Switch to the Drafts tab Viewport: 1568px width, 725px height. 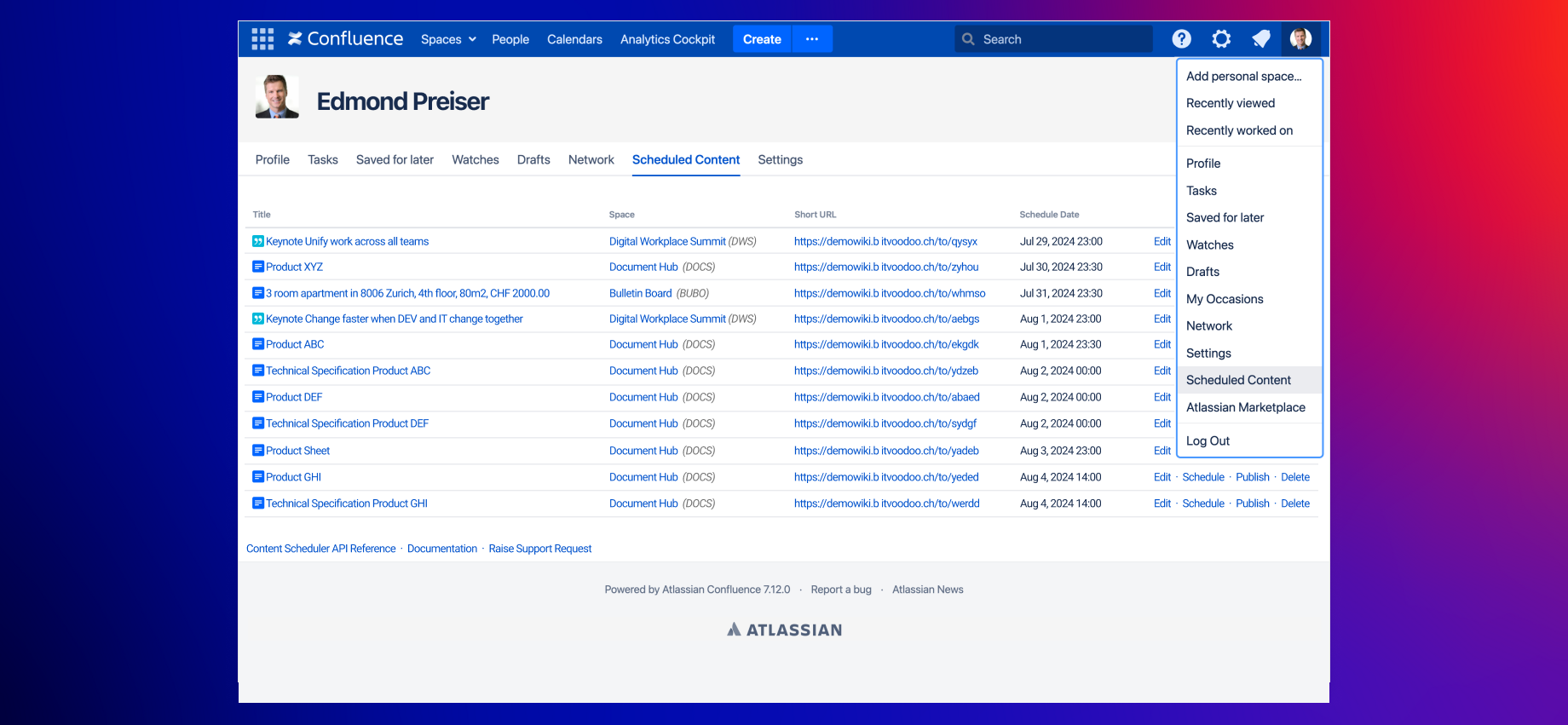(x=533, y=159)
